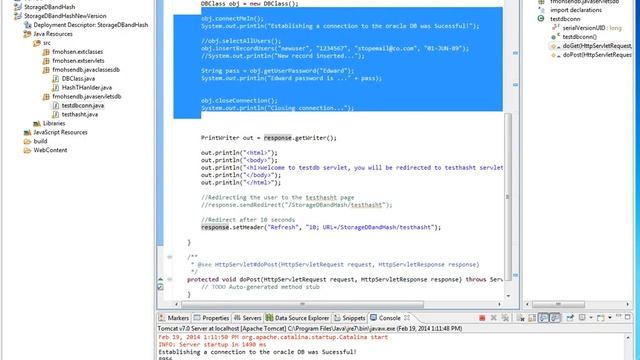The image size is (640, 360).
Task: Select serialVersionUID field in the Outline
Action: pyautogui.click(x=587, y=28)
